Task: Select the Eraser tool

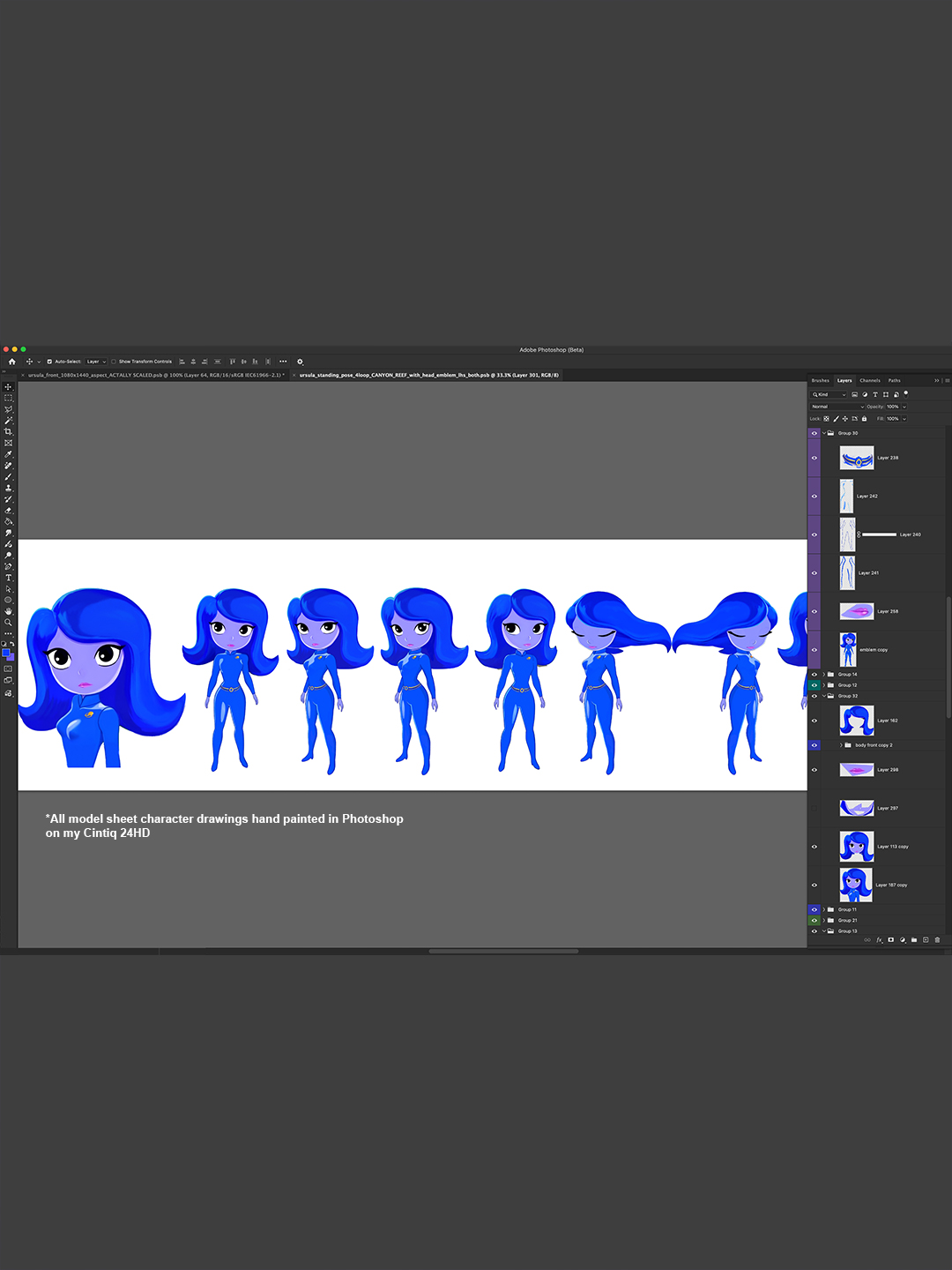Action: click(8, 511)
